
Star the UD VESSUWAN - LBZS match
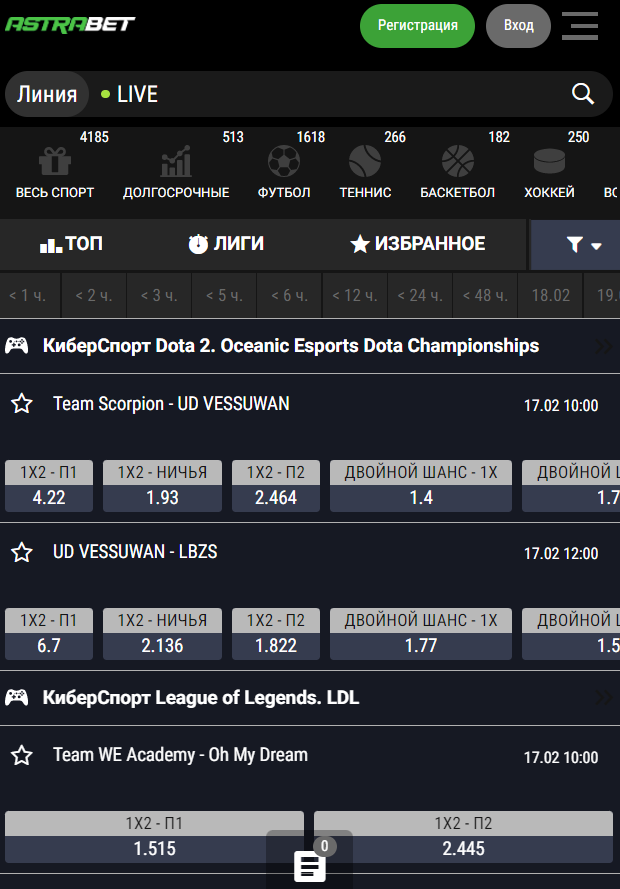22,552
